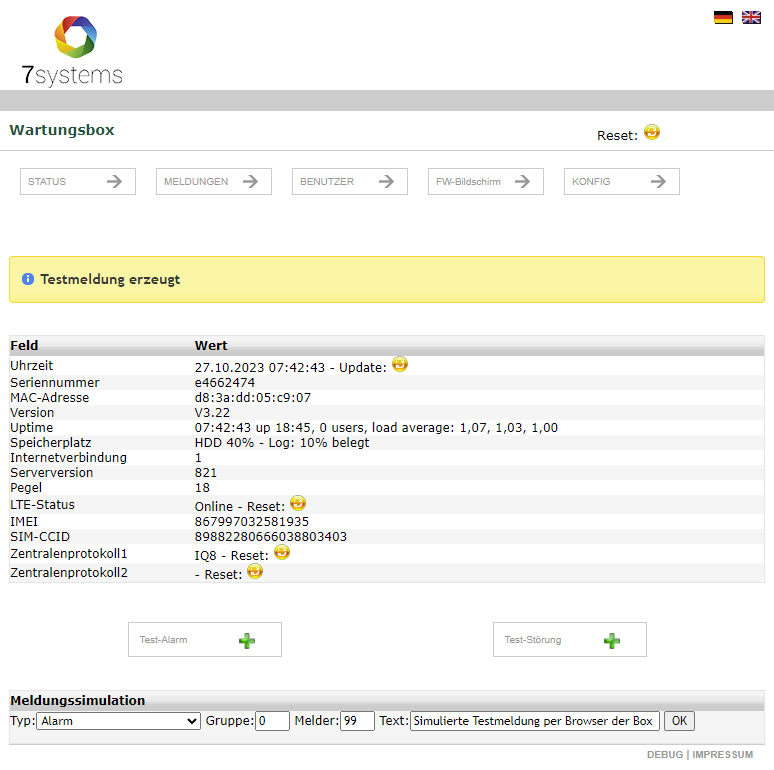The height and width of the screenshot is (770, 774).
Task: Click into the Gruppe input field
Action: click(272, 721)
